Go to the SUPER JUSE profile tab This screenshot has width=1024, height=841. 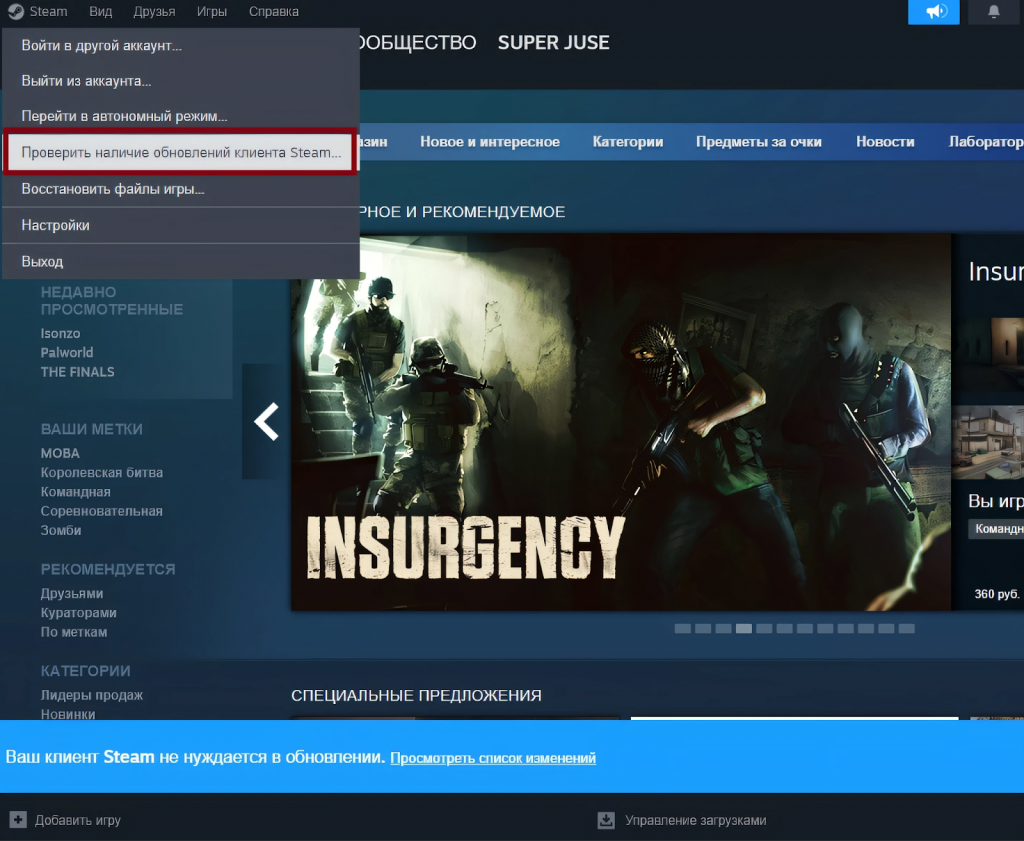tap(553, 43)
